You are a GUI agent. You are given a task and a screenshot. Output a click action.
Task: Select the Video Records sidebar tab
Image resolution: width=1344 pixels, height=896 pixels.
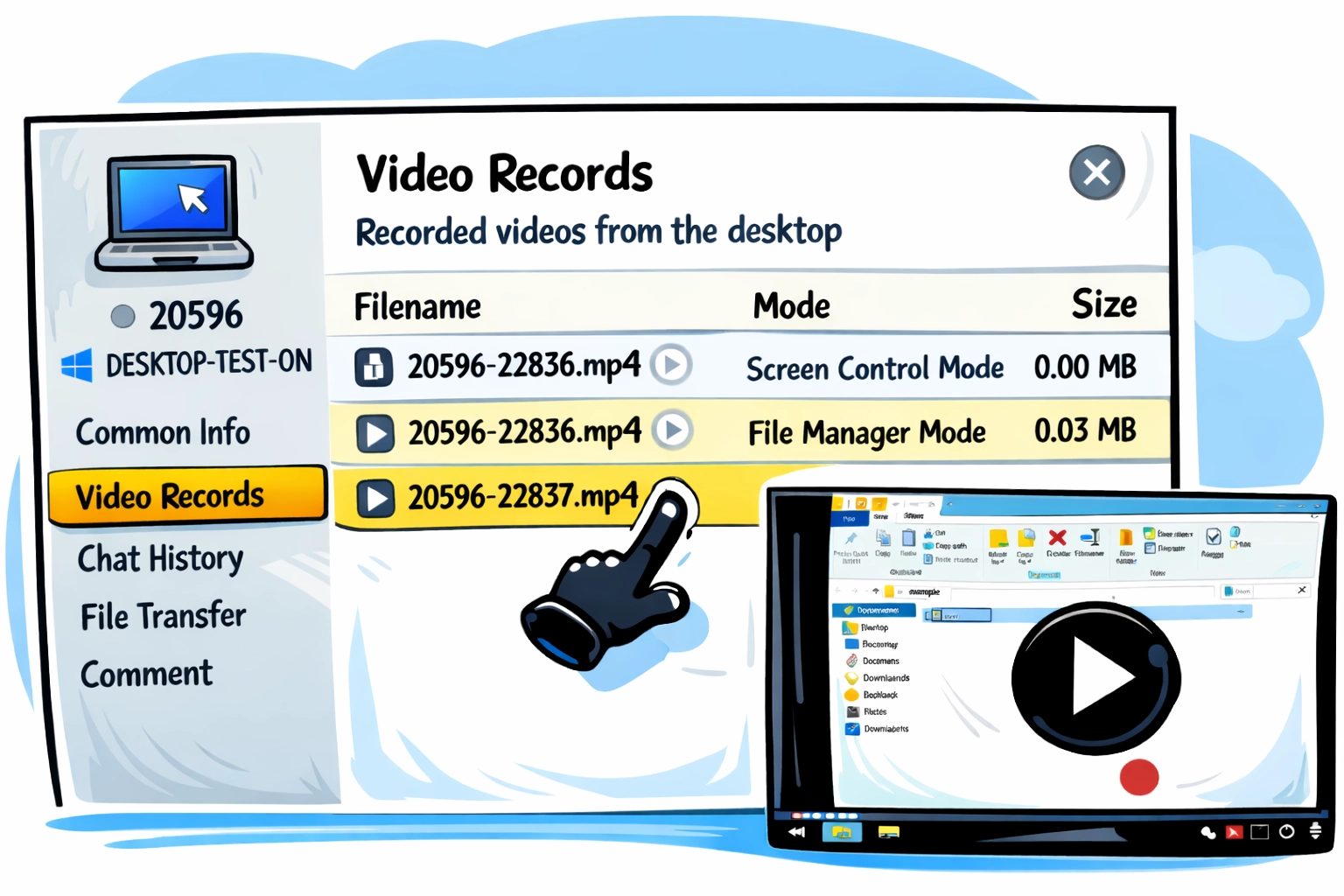(x=170, y=496)
